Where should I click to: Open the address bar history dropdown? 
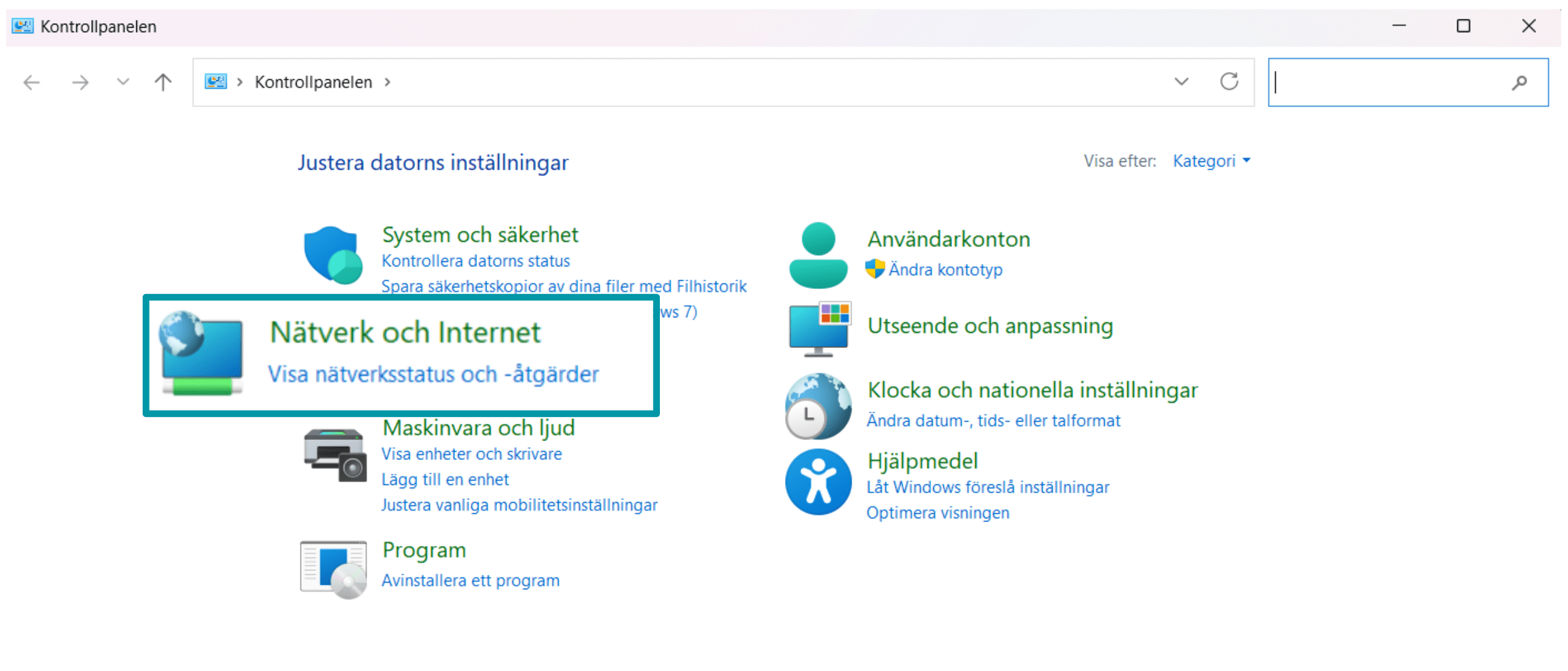[x=1181, y=82]
